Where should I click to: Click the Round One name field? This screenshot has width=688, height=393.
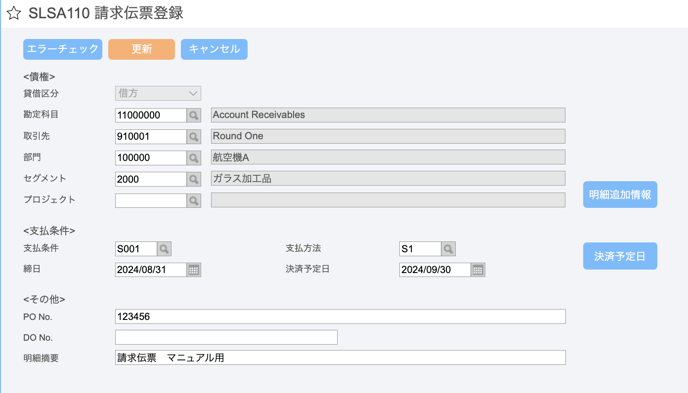click(388, 136)
